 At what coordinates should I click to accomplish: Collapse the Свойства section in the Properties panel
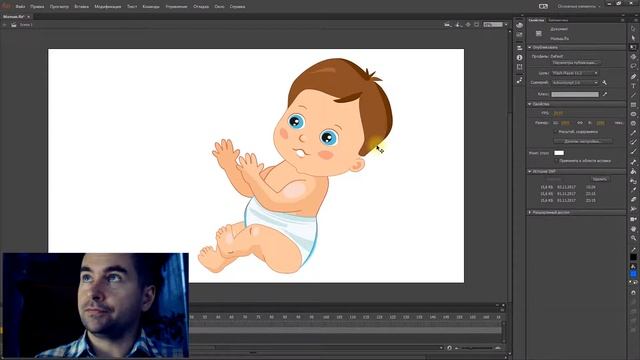coord(530,104)
